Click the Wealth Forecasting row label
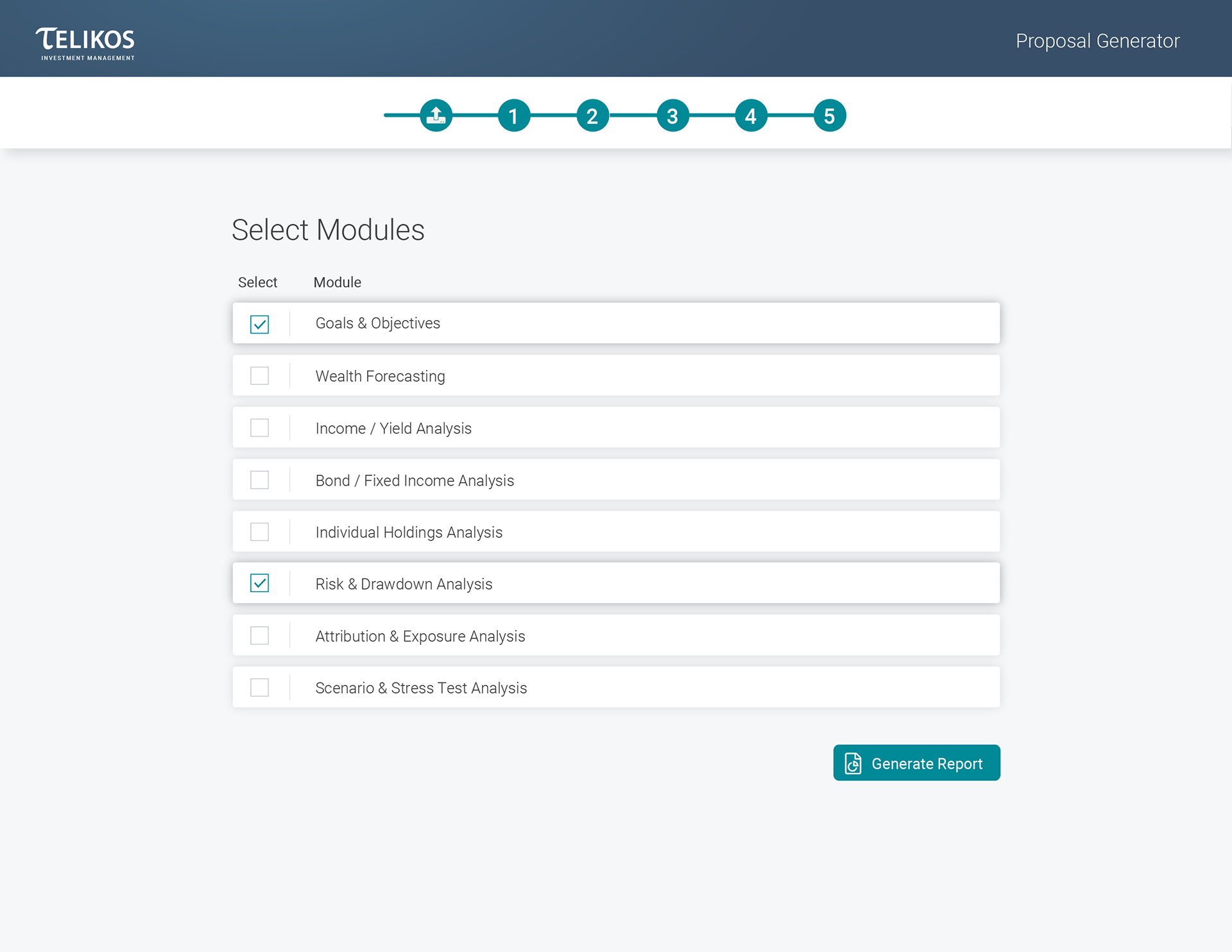1232x952 pixels. click(380, 377)
